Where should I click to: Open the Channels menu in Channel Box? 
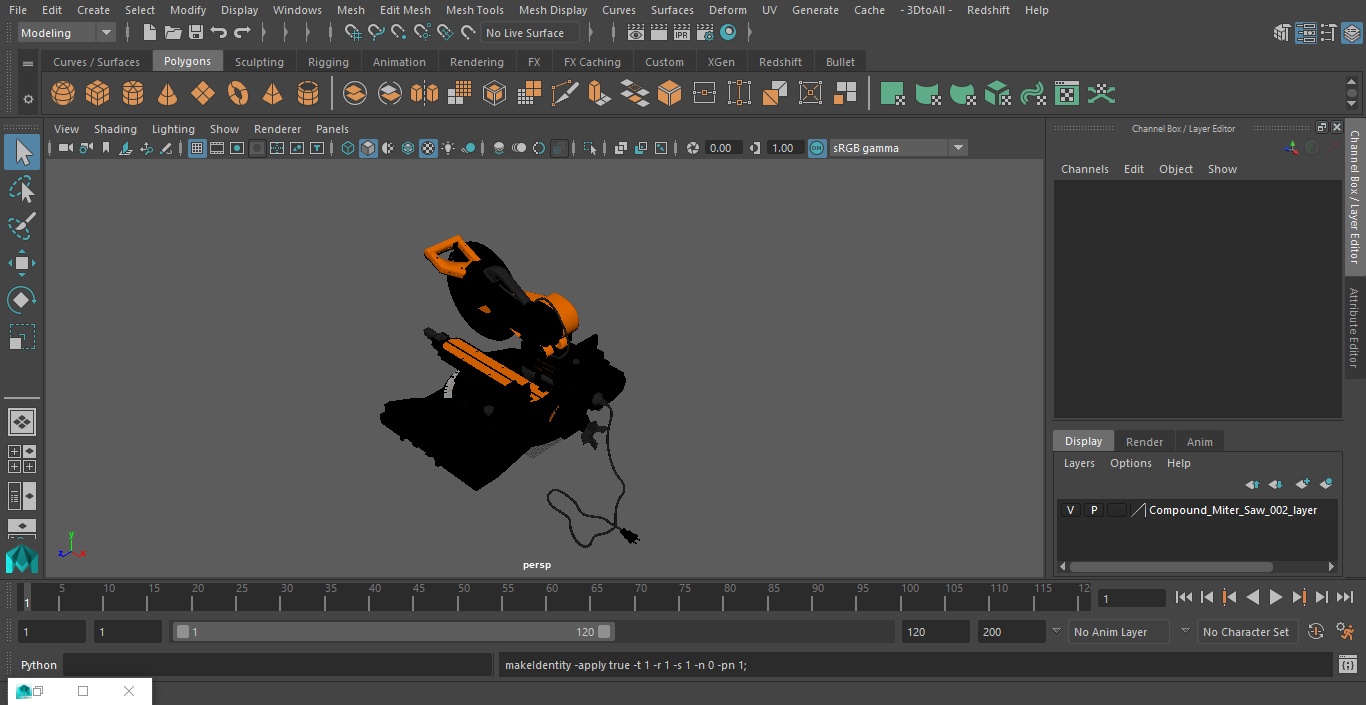pos(1085,169)
